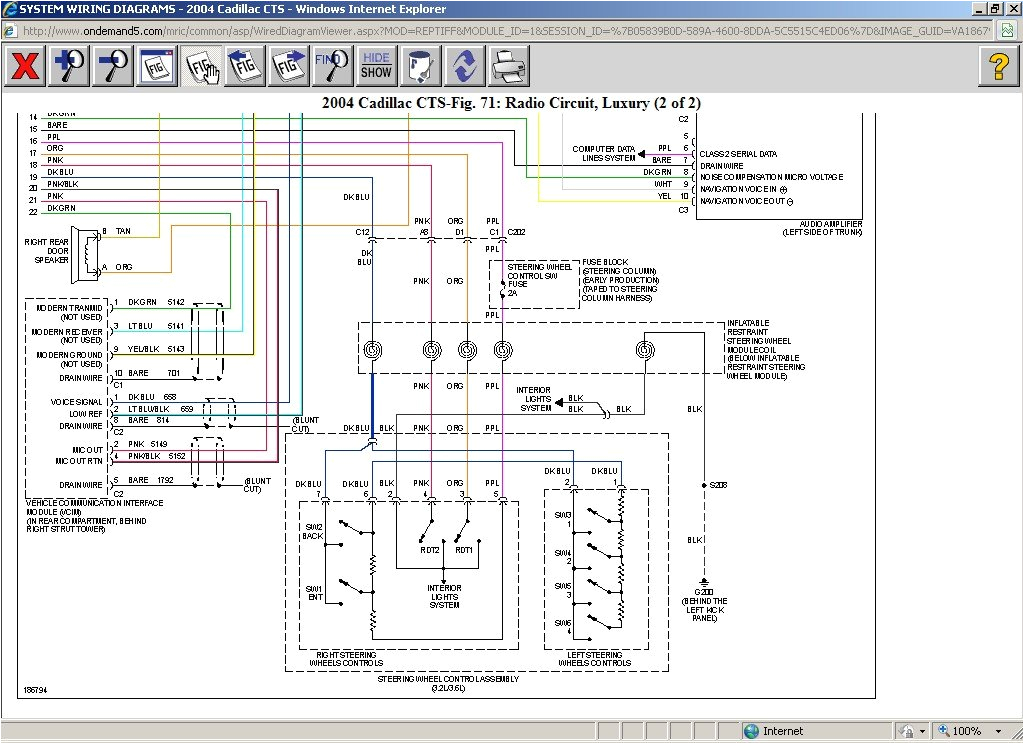Open the Find search tool
This screenshot has height=744, width=1024.
[x=332, y=67]
